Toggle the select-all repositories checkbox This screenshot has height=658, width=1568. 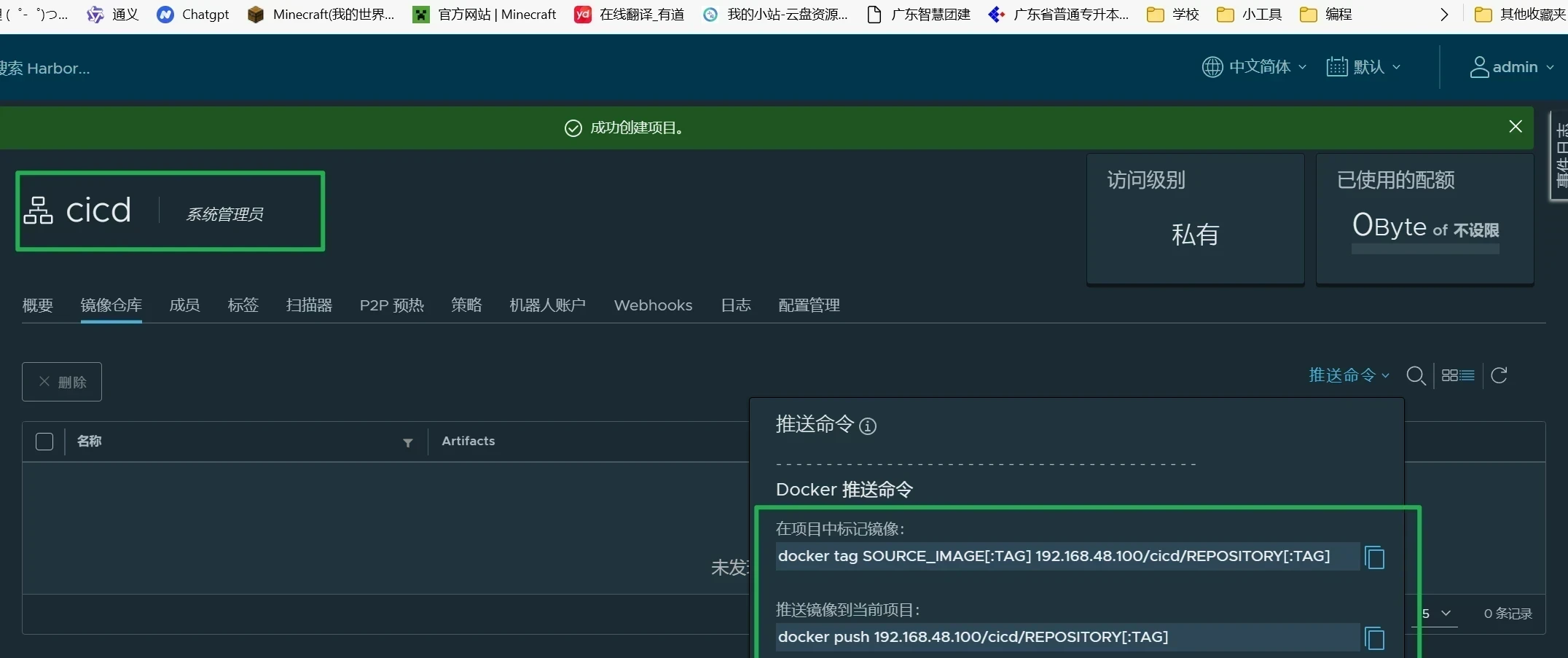(x=44, y=442)
